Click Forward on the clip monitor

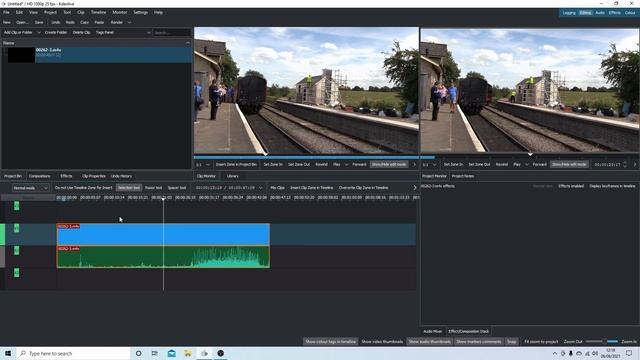pos(359,164)
